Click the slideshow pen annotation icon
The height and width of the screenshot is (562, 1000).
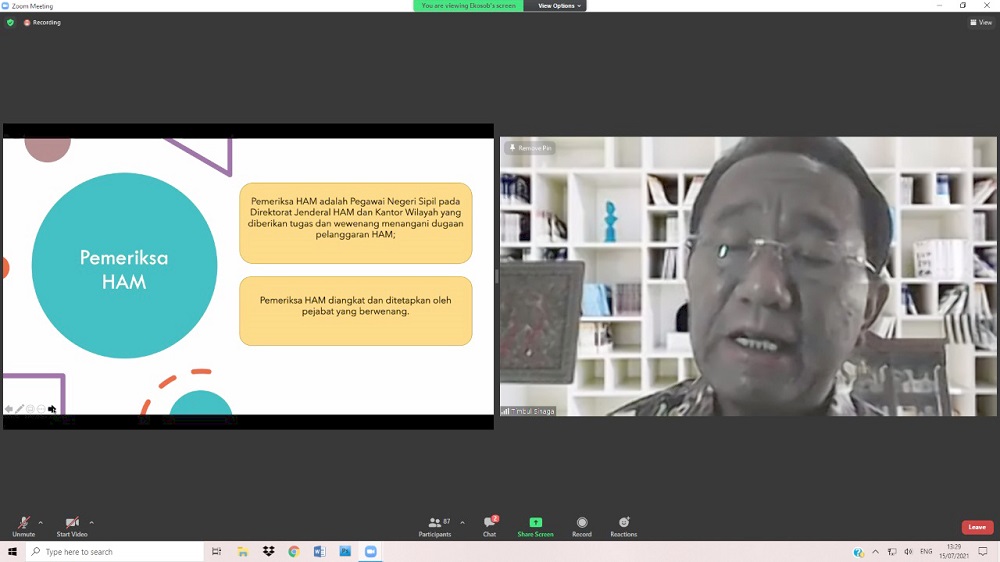(19, 409)
